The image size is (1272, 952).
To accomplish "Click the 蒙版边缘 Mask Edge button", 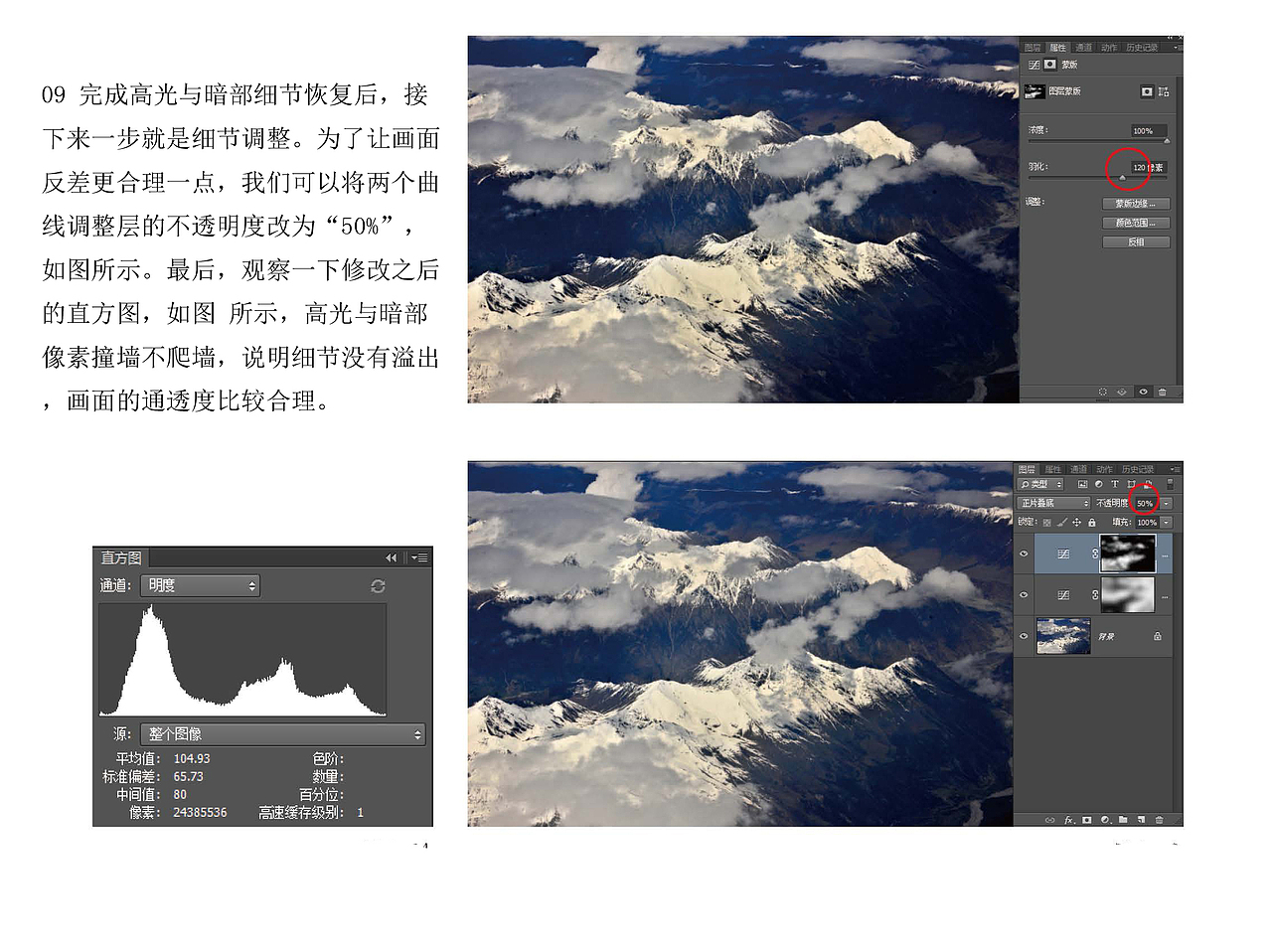I will click(x=1135, y=204).
